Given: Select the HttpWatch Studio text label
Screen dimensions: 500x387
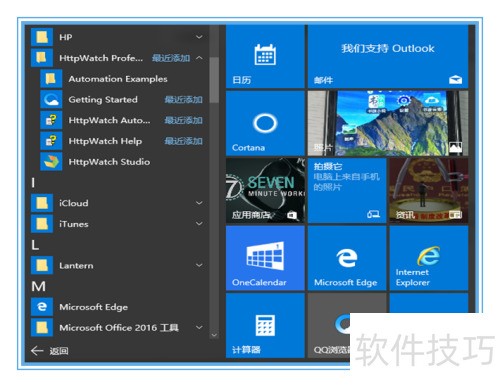Looking at the screenshot, I should 109,162.
